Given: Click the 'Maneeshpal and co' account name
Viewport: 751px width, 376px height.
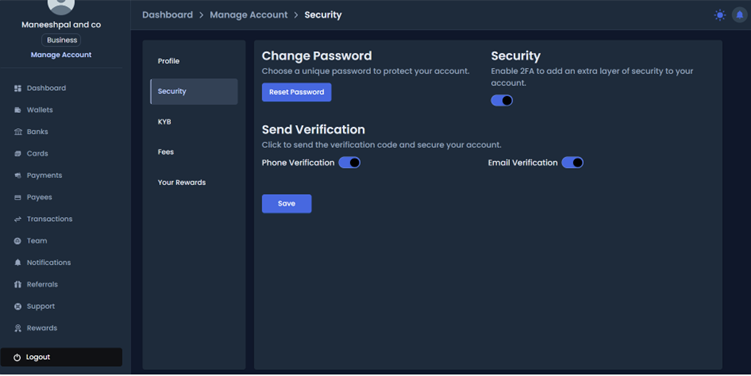Looking at the screenshot, I should 61,24.
